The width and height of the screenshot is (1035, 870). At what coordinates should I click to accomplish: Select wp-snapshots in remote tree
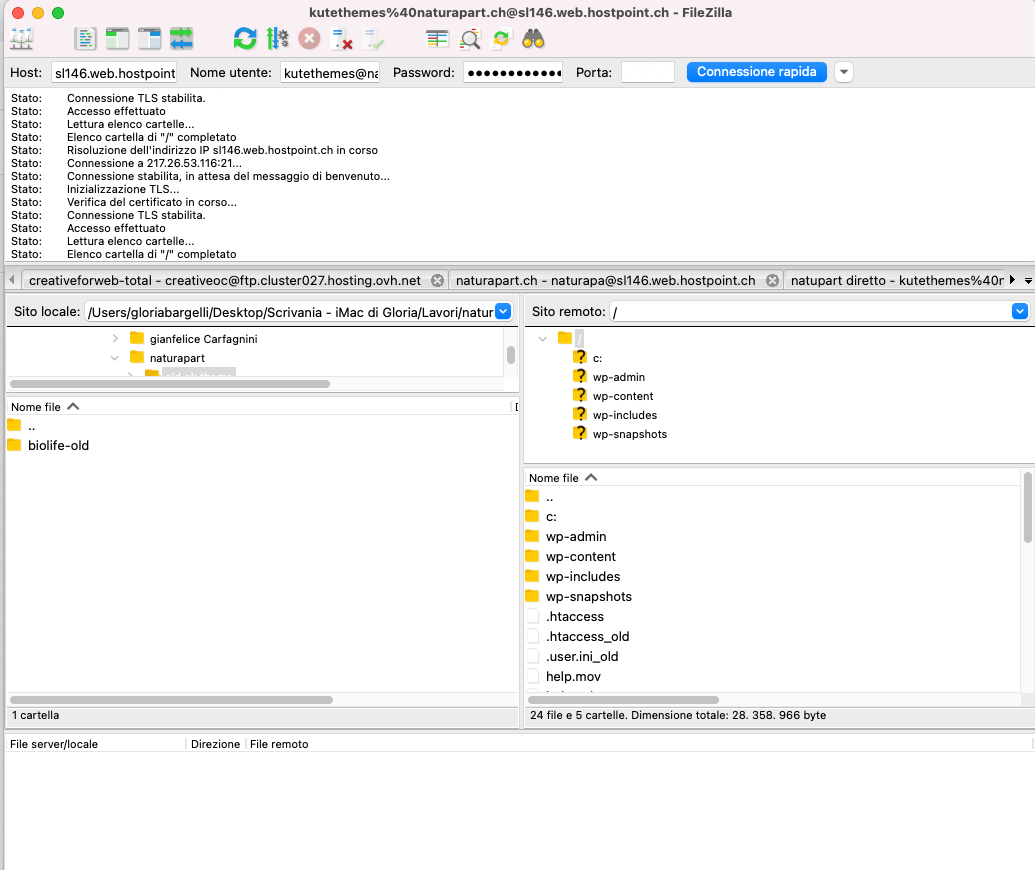pos(630,434)
